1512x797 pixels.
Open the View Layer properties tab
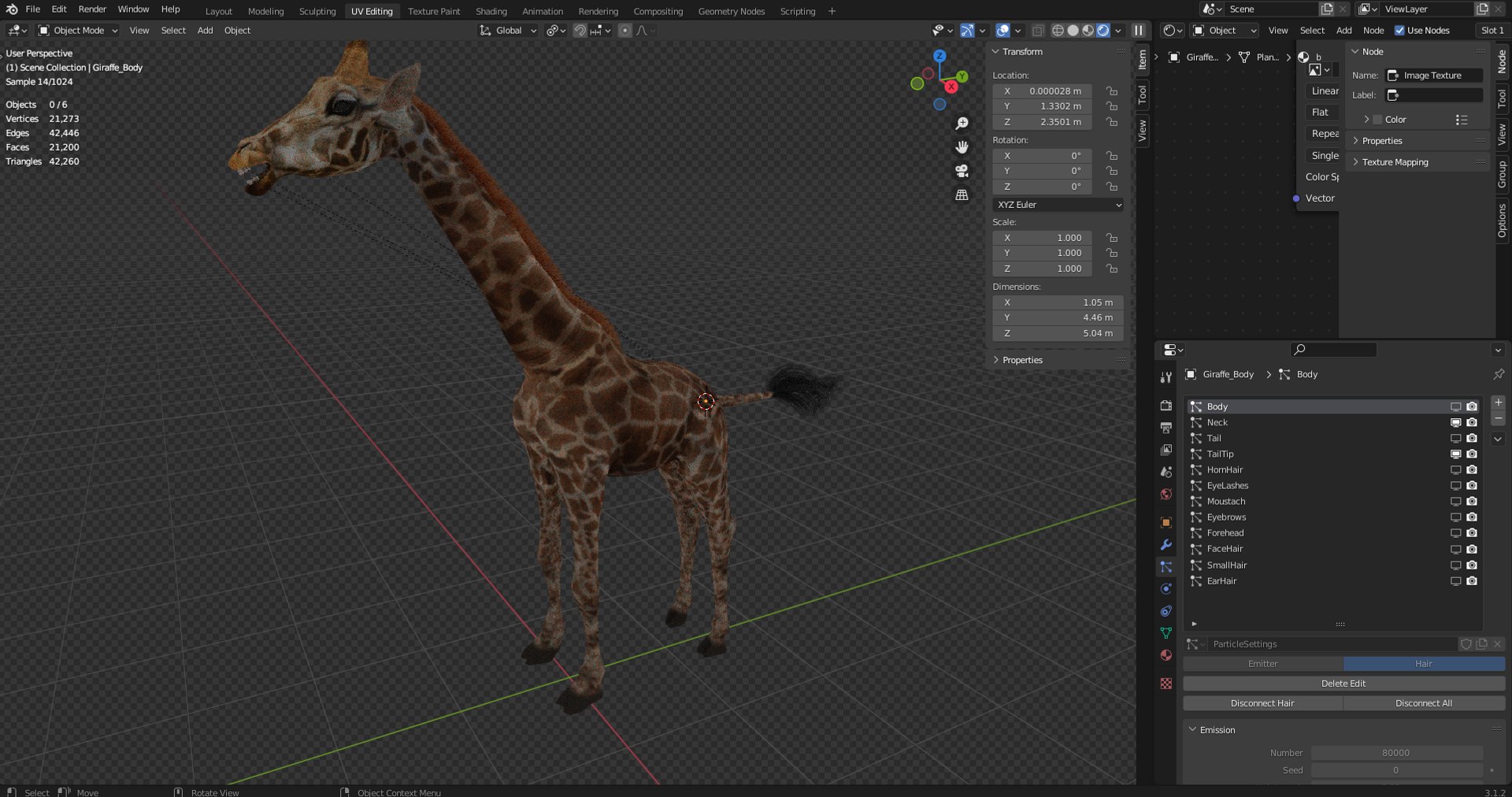click(1166, 450)
